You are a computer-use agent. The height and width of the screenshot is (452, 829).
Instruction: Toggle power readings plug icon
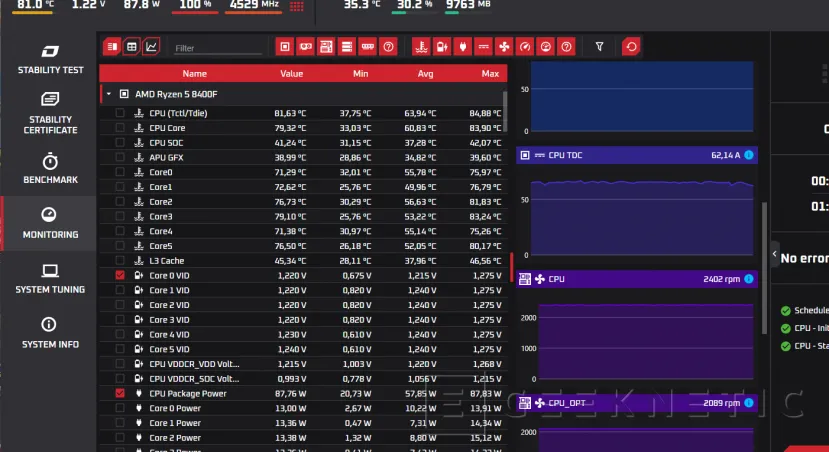pyautogui.click(x=463, y=47)
